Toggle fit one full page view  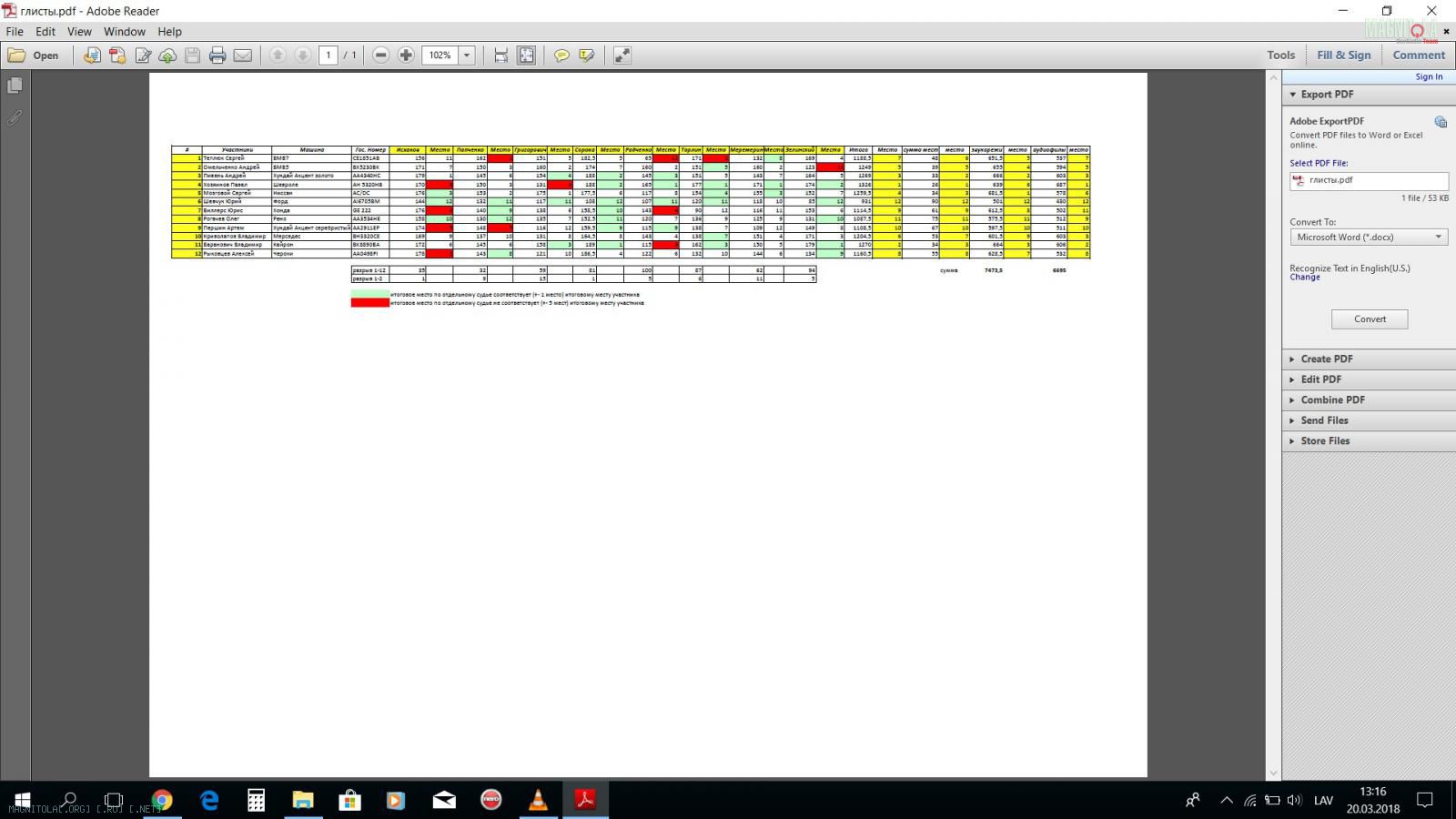coord(527,56)
